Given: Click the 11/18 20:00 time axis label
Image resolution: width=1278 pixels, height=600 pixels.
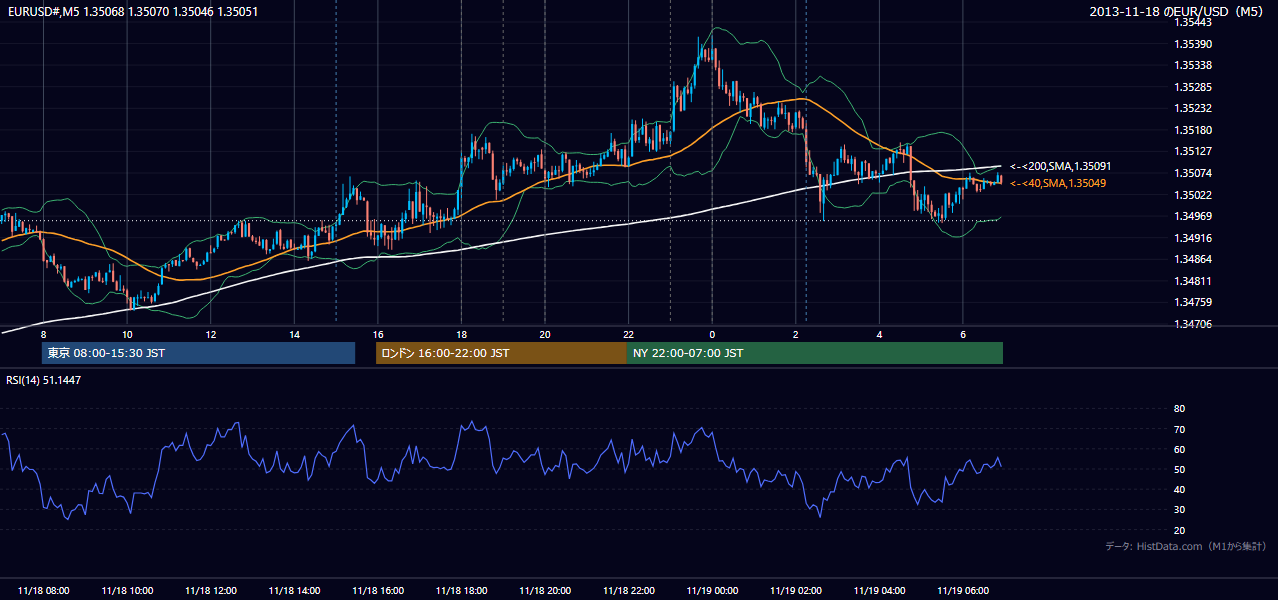Looking at the screenshot, I should pos(545,591).
